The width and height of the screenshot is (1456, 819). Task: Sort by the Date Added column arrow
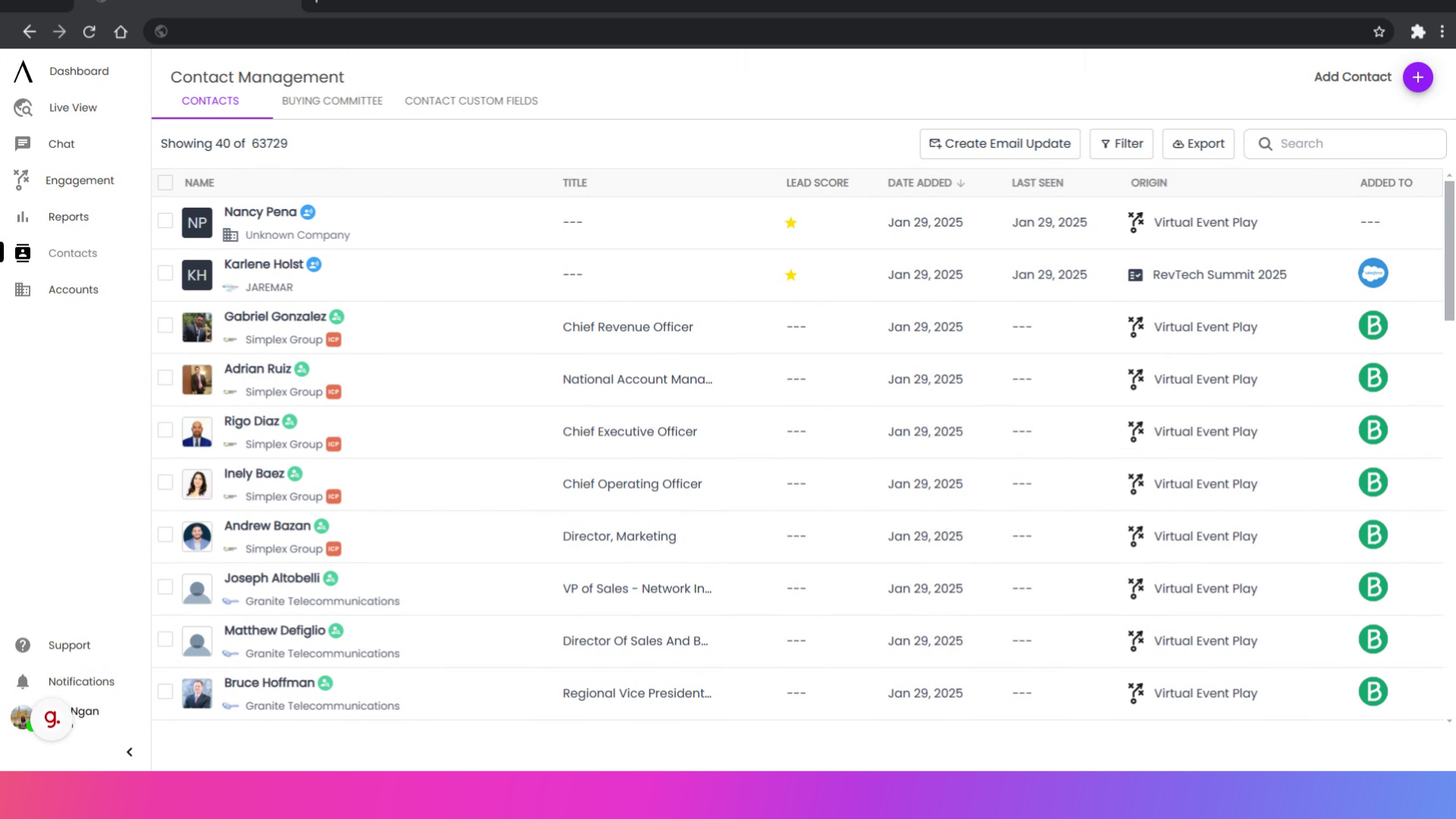pos(961,184)
